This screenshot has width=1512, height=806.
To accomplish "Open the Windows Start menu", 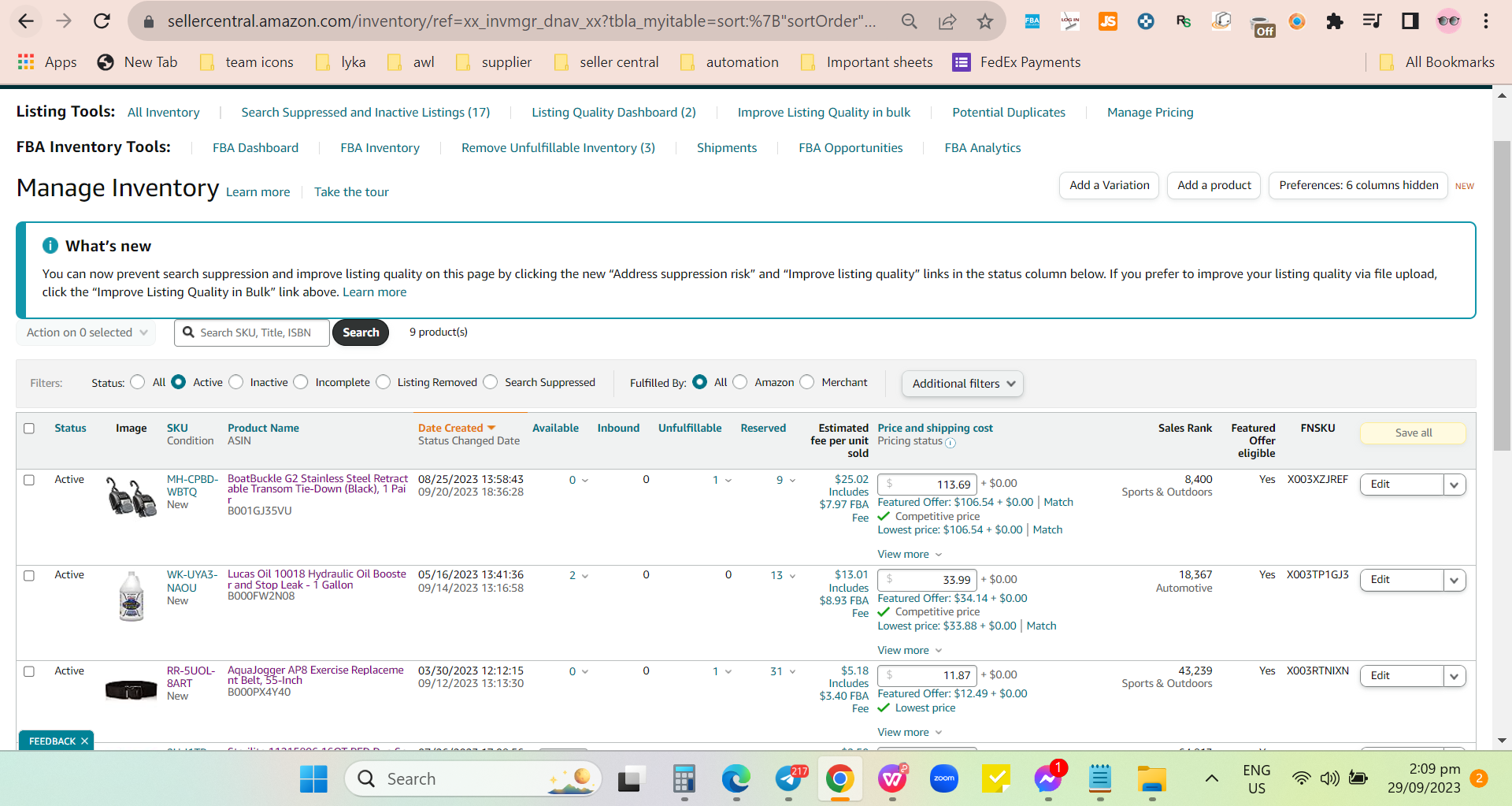I will [313, 779].
